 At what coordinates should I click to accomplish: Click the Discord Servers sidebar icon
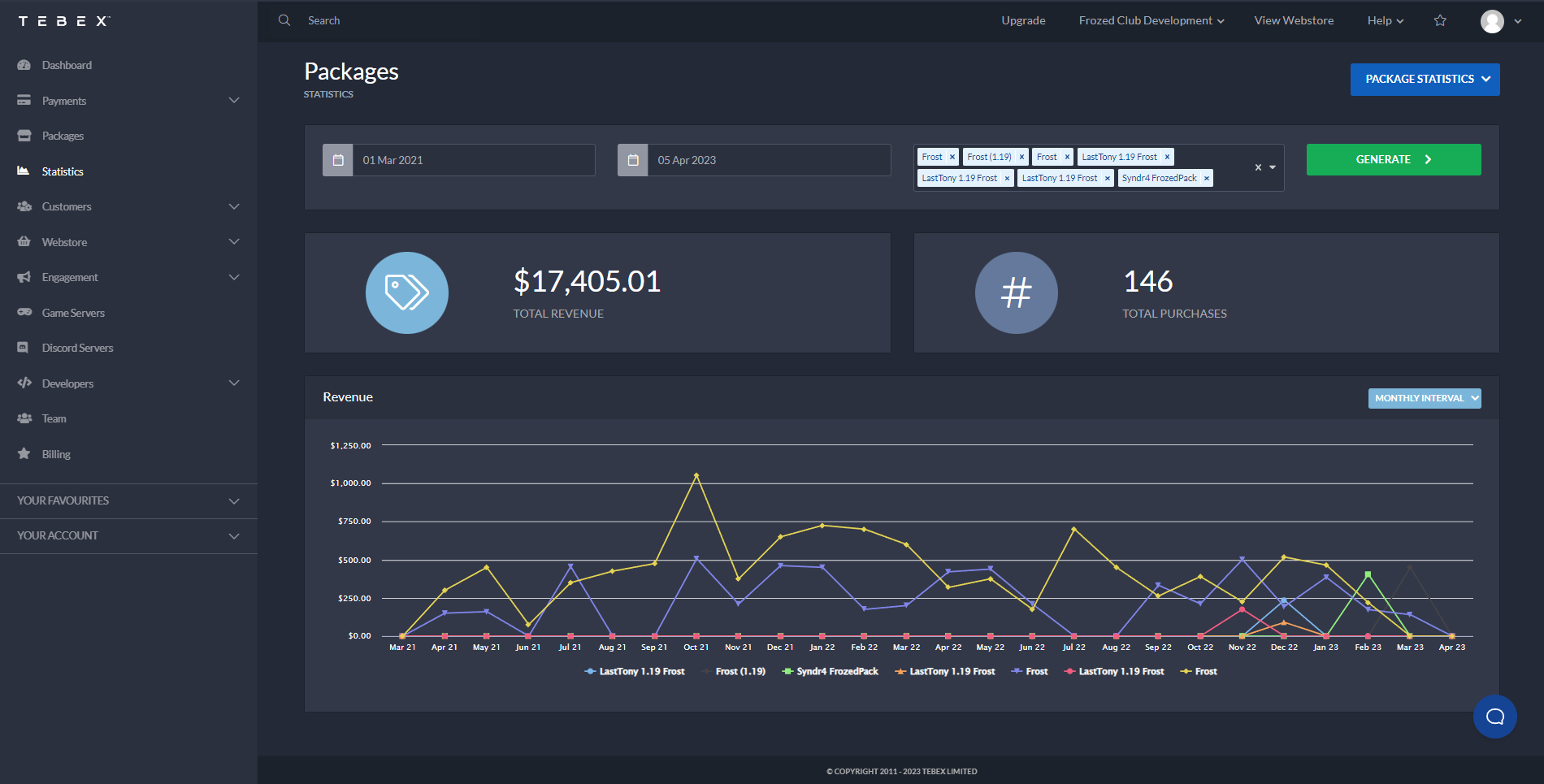pos(24,348)
